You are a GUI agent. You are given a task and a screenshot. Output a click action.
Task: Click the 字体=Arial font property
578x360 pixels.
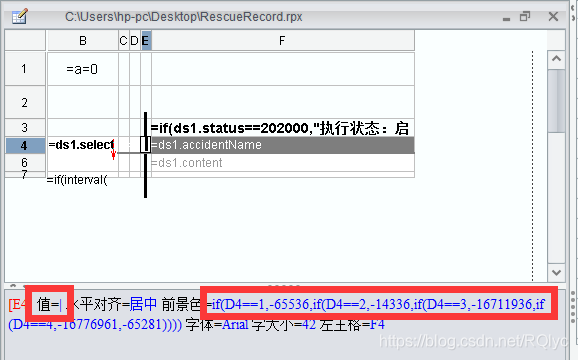[x=217, y=325]
